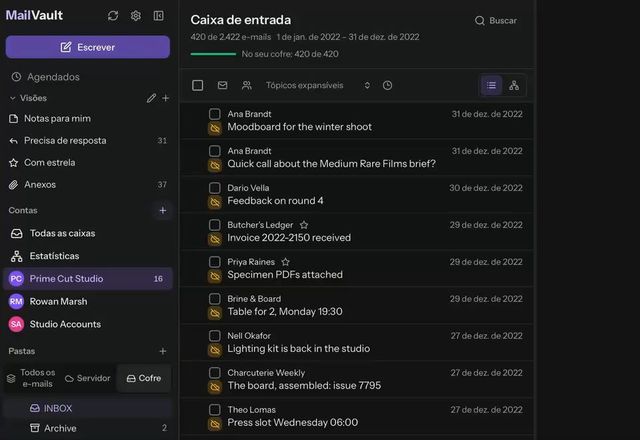Click the people contacts filter icon

[x=247, y=85]
